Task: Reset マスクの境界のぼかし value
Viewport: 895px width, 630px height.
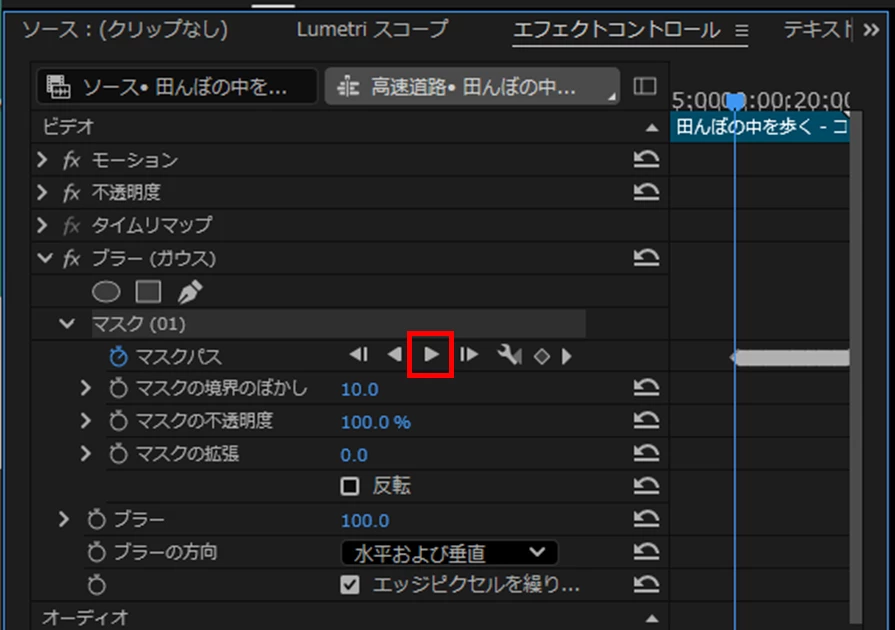Action: click(x=646, y=387)
